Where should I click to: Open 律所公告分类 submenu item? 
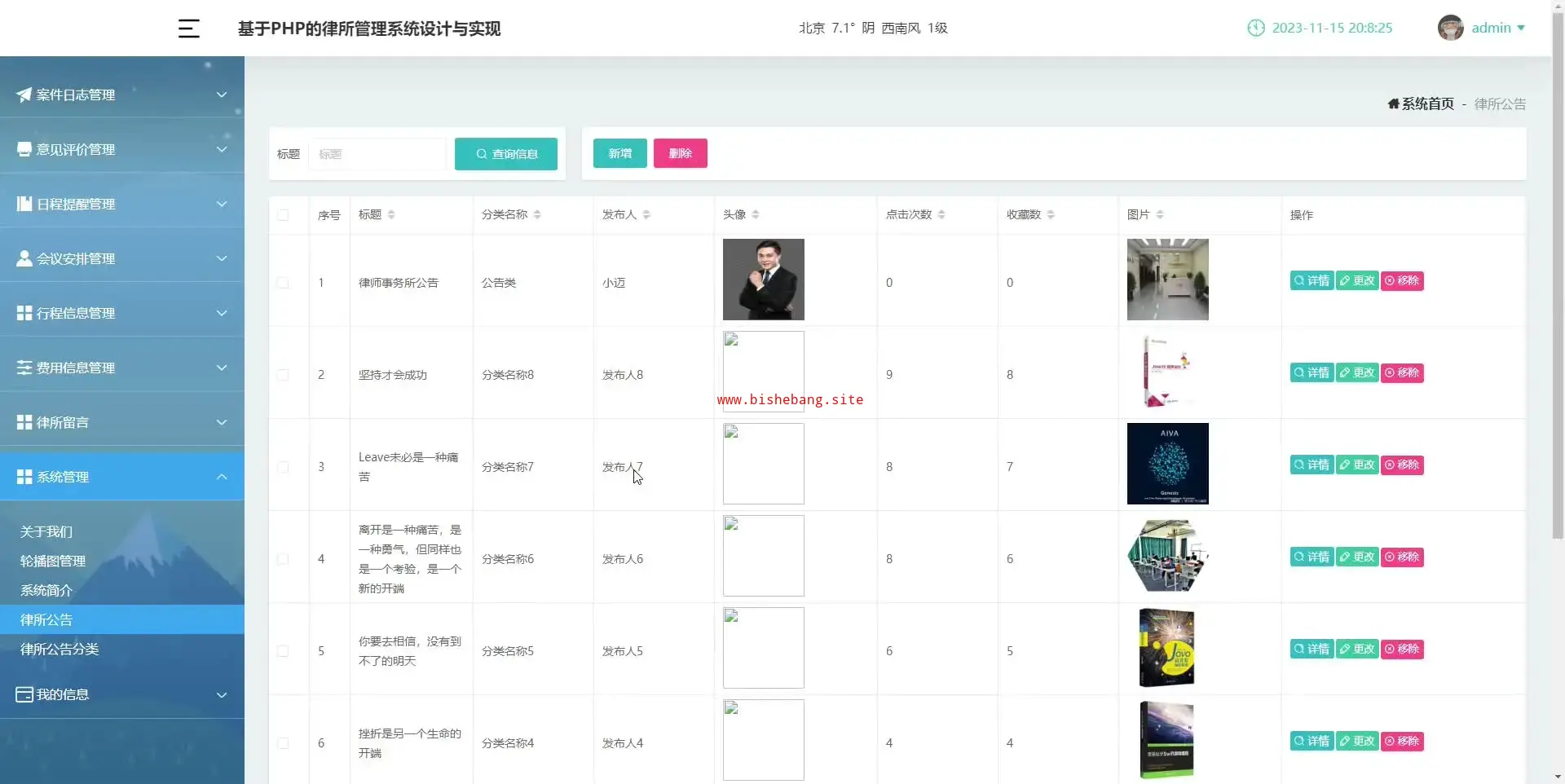pyautogui.click(x=60, y=649)
